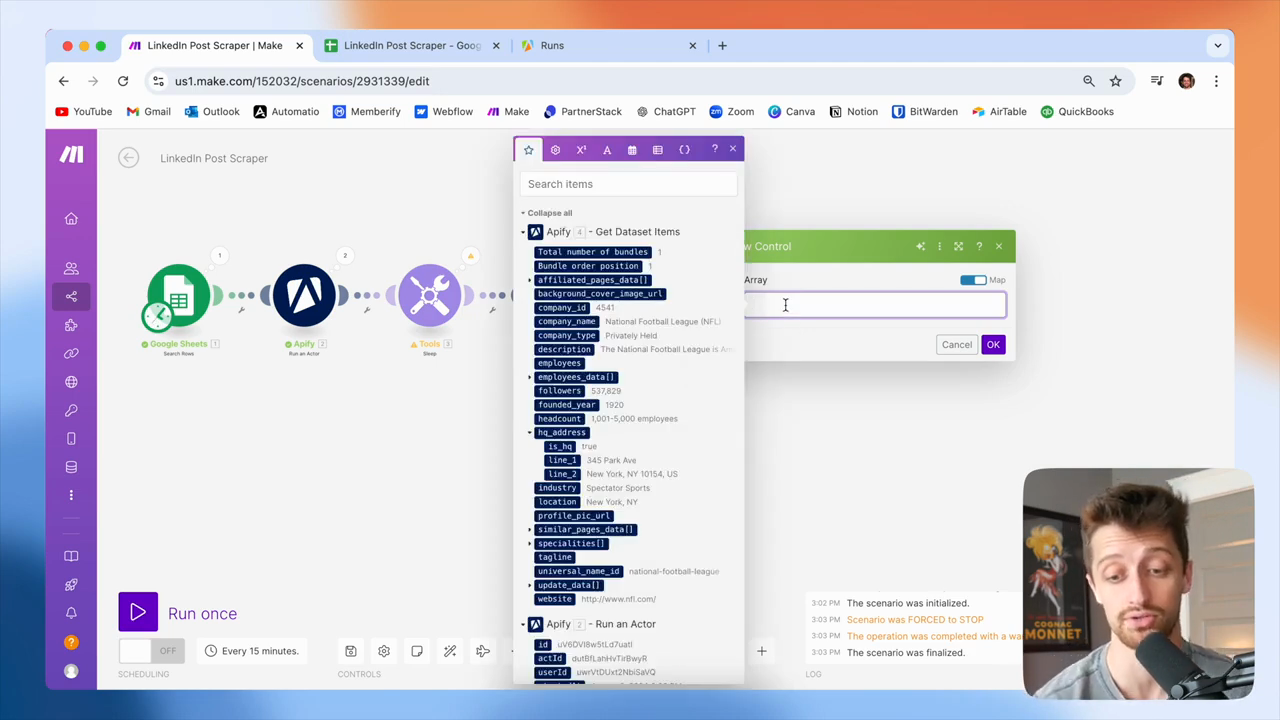Click the Auto-align magic wand icon
Image resolution: width=1280 pixels, height=720 pixels.
(x=450, y=651)
